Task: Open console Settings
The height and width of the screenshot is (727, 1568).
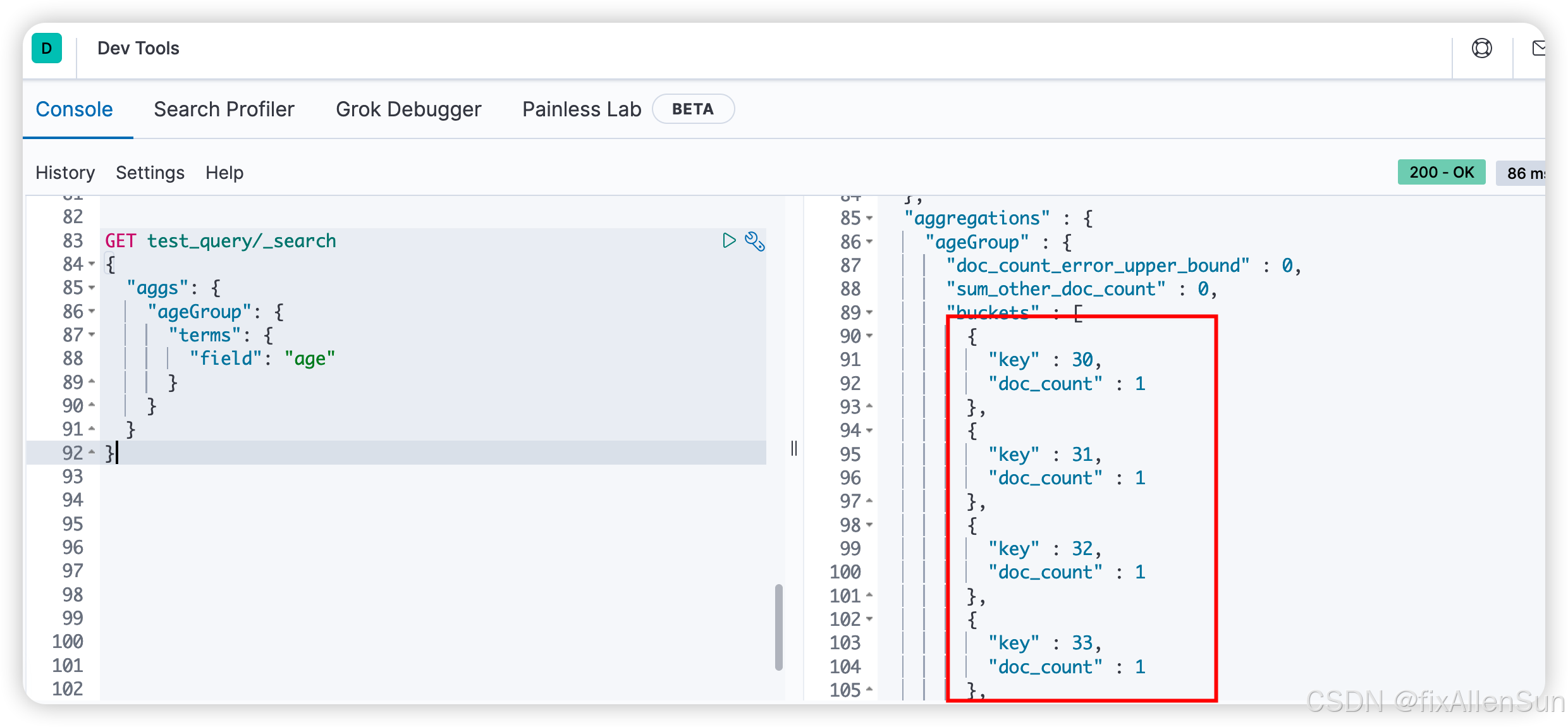Action: click(150, 173)
